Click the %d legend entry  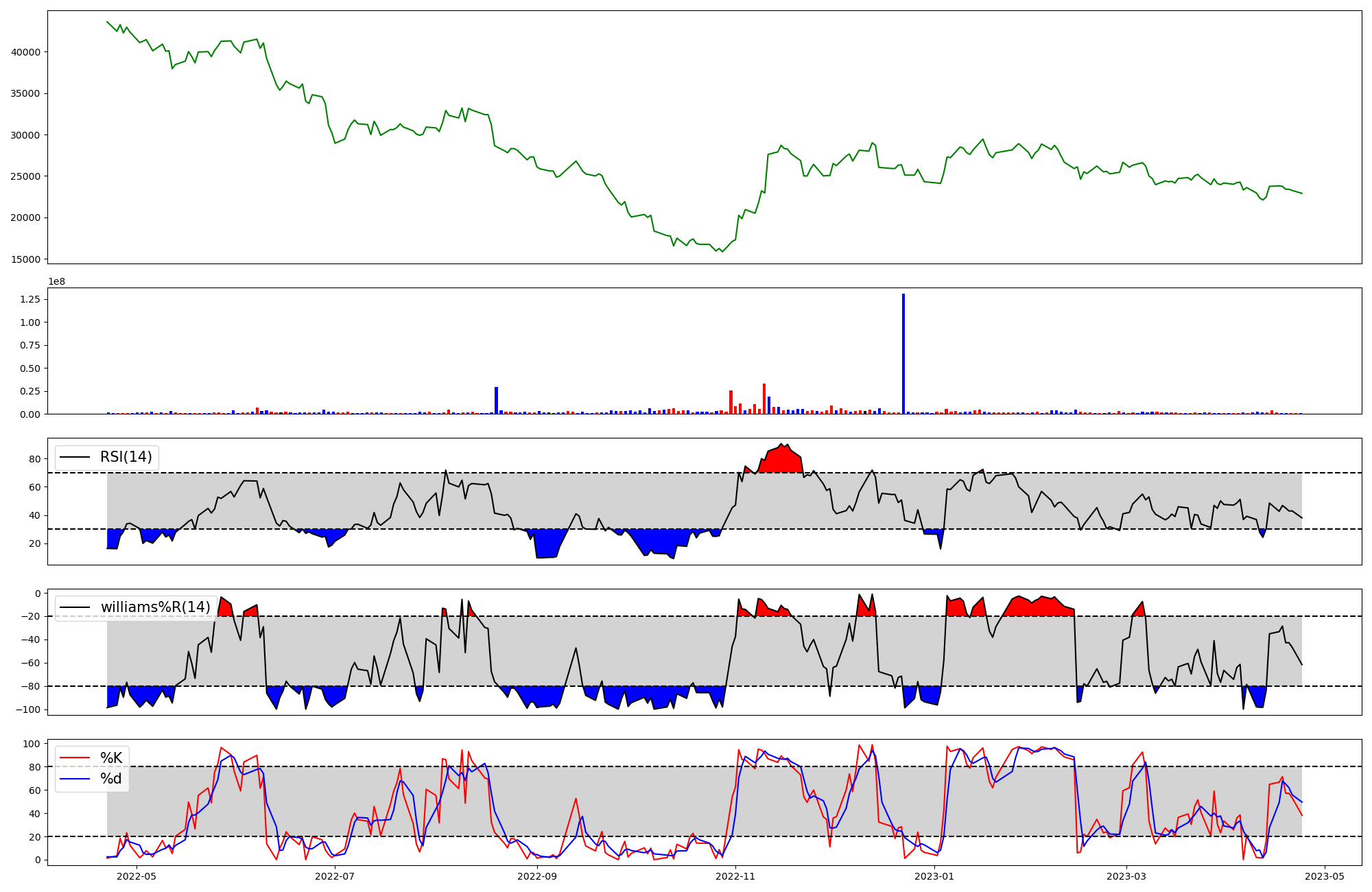tap(111, 779)
